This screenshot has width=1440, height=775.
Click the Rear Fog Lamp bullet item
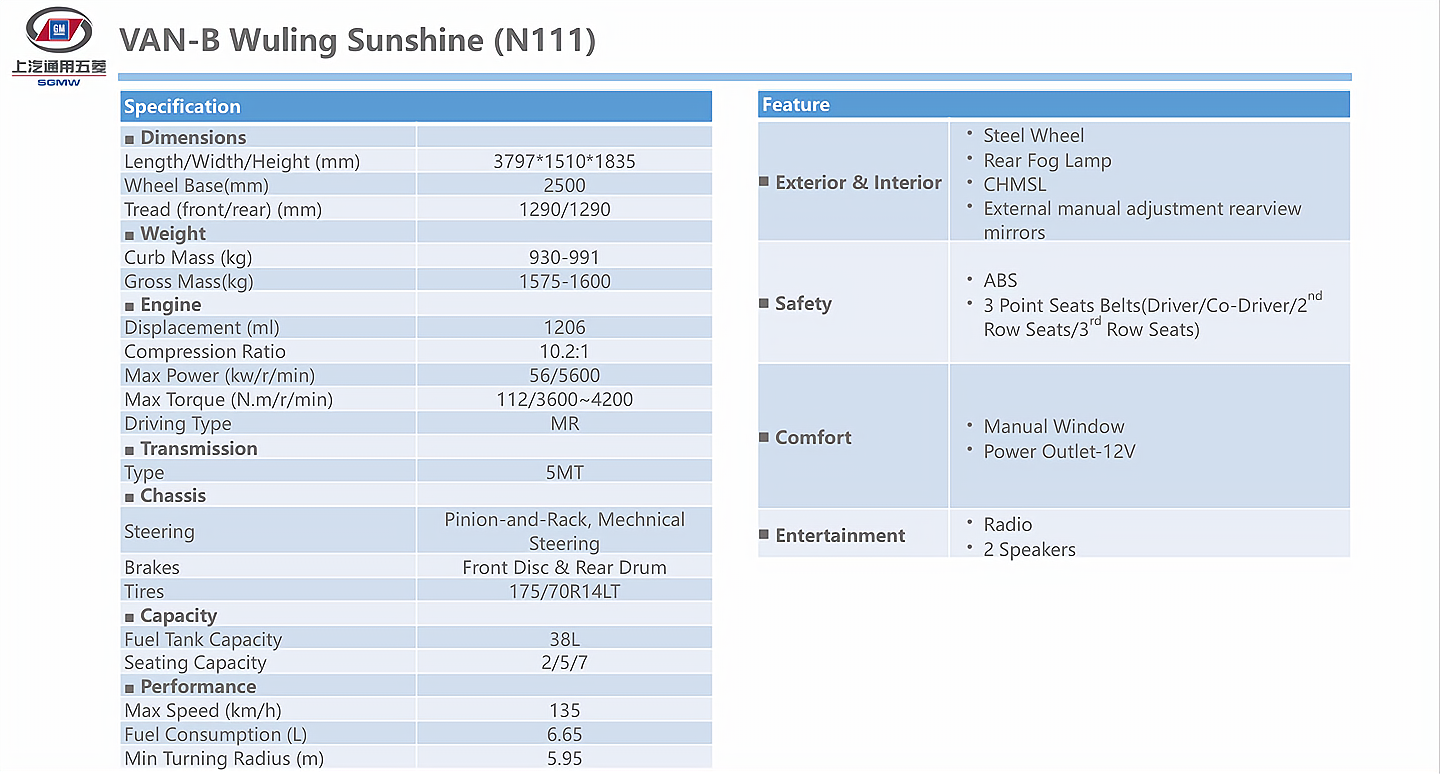[x=1047, y=160]
